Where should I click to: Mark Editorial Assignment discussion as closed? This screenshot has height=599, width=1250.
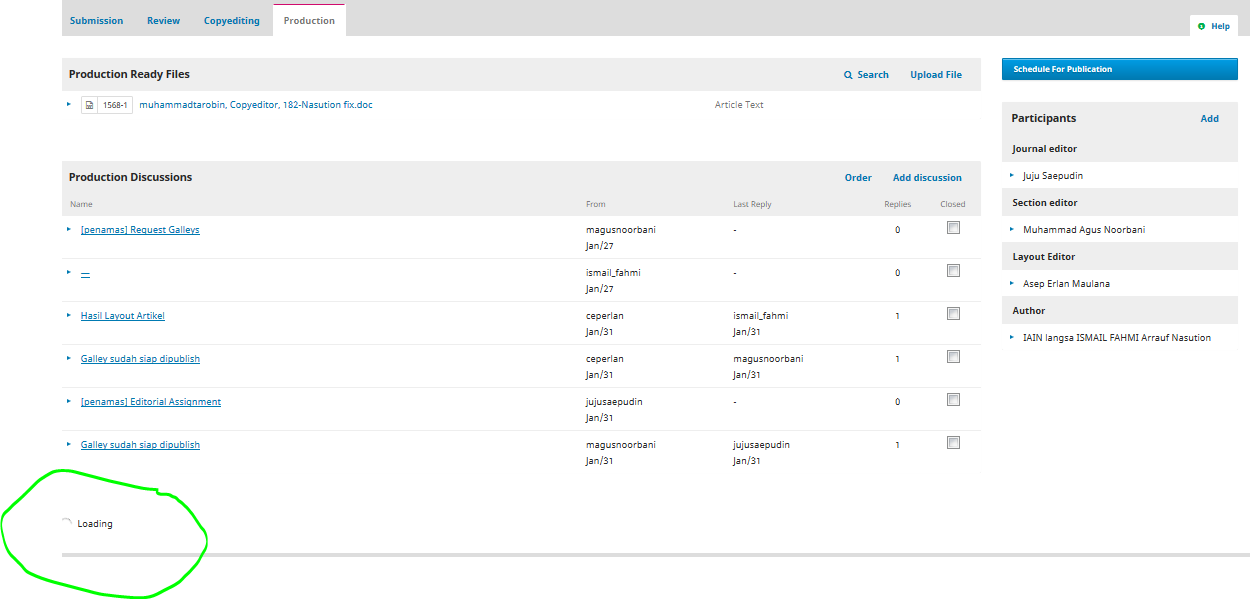pos(953,400)
